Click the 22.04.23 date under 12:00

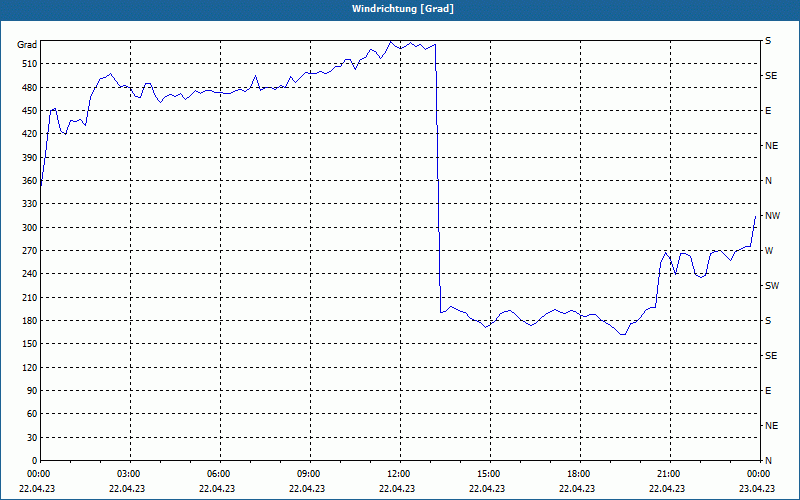click(397, 488)
